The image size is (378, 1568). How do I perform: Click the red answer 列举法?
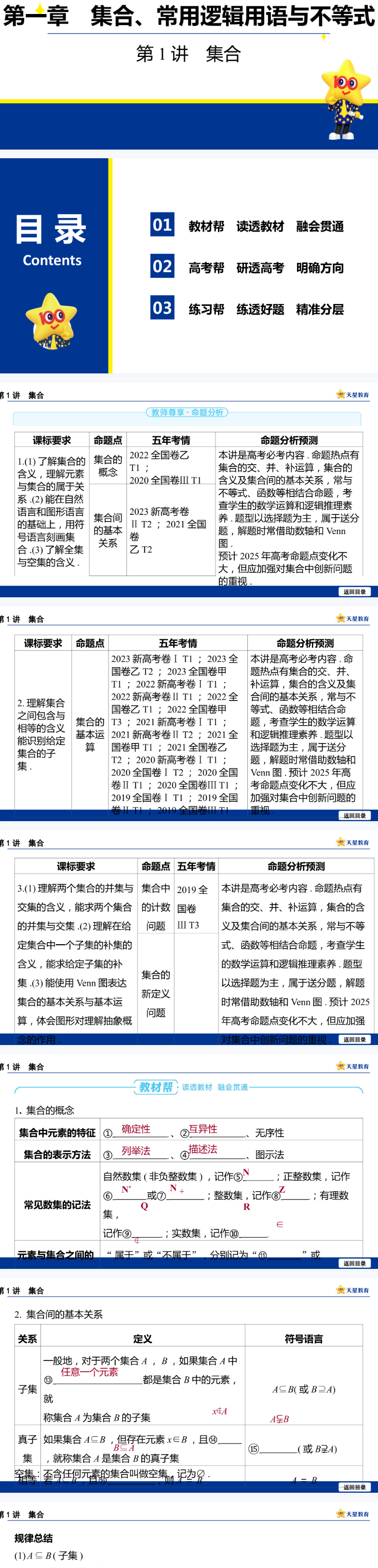136,1151
